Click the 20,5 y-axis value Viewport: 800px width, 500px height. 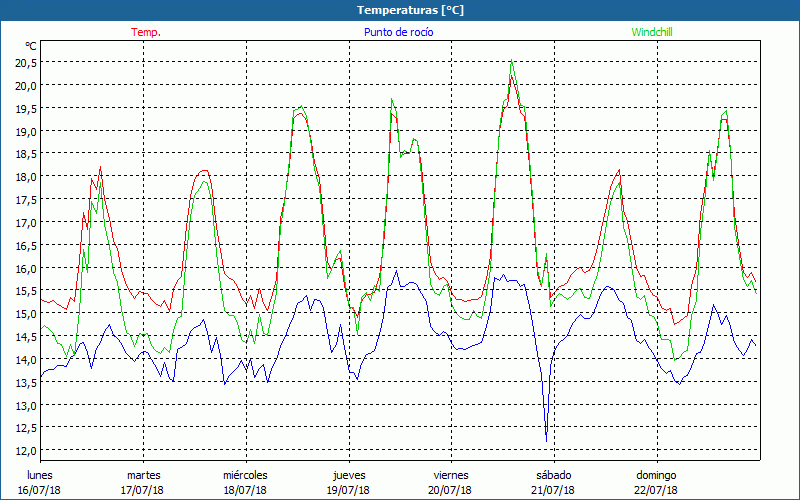(26, 62)
